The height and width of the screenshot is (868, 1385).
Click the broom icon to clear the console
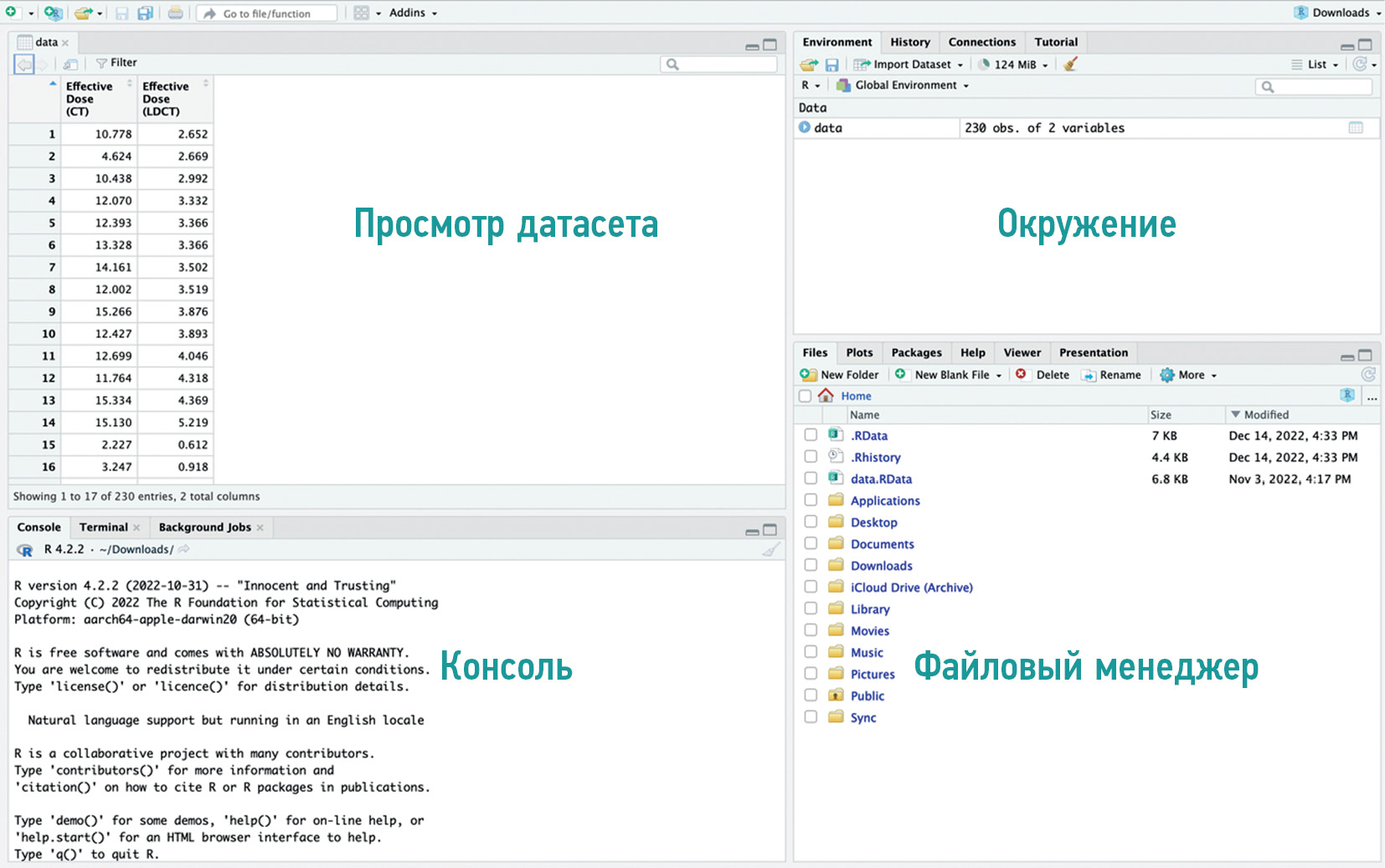(771, 550)
